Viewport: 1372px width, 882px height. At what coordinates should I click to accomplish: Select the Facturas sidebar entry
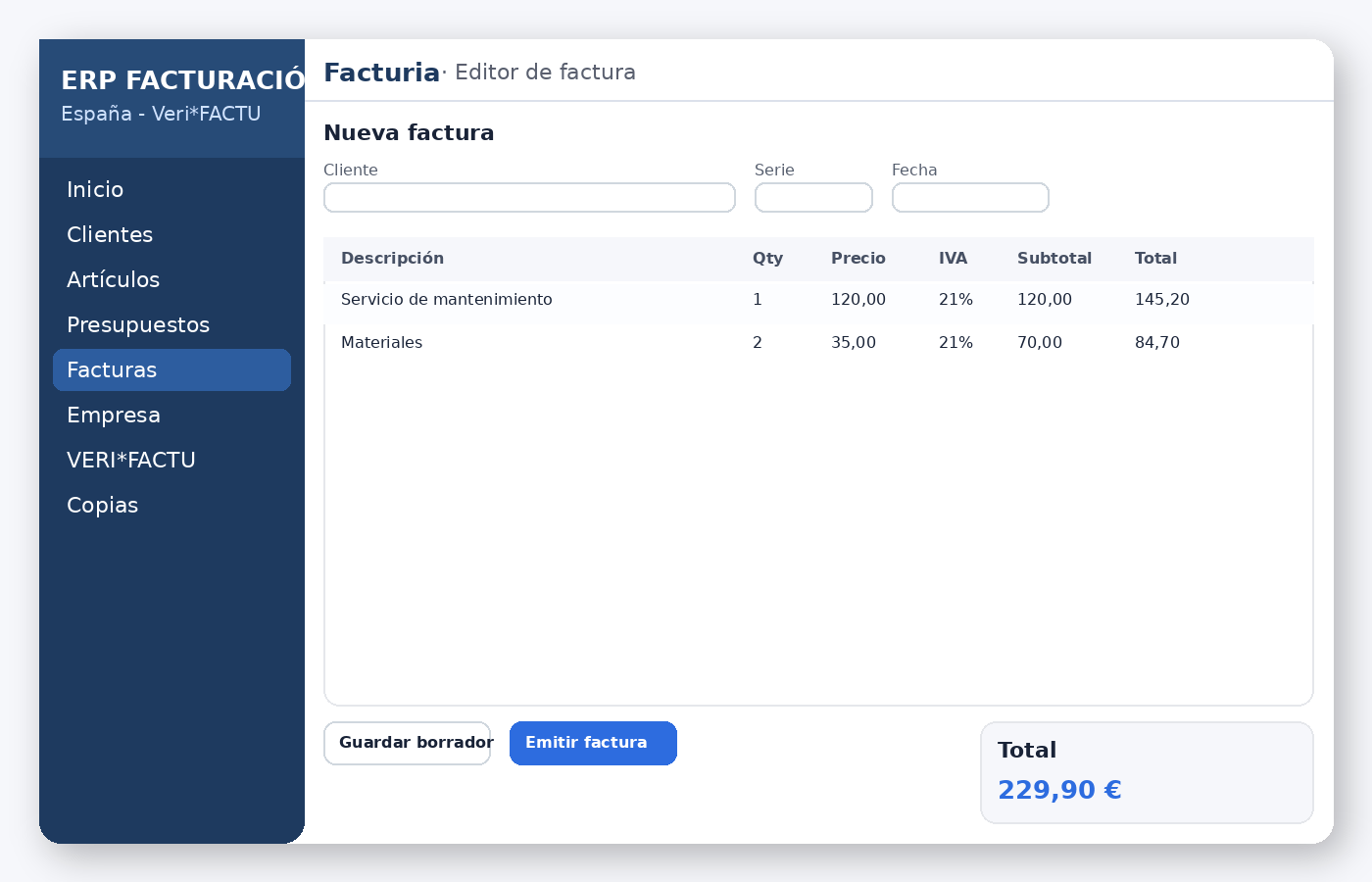point(111,369)
